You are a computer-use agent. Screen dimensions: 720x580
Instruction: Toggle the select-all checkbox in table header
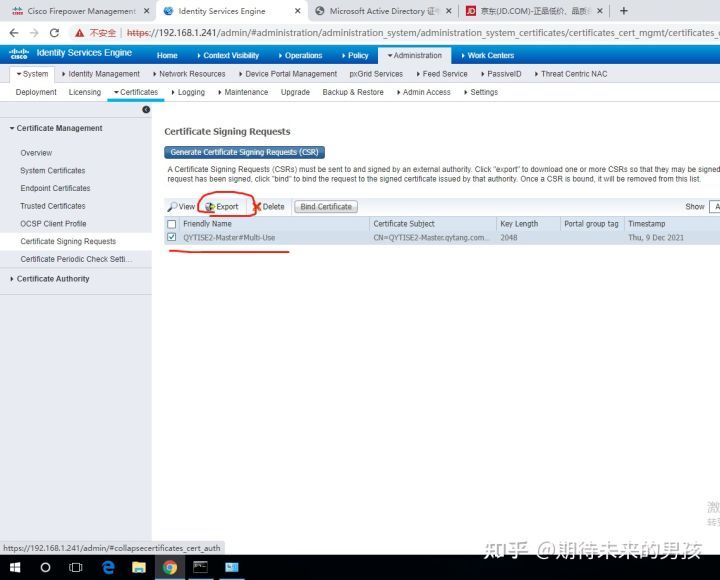pos(172,224)
